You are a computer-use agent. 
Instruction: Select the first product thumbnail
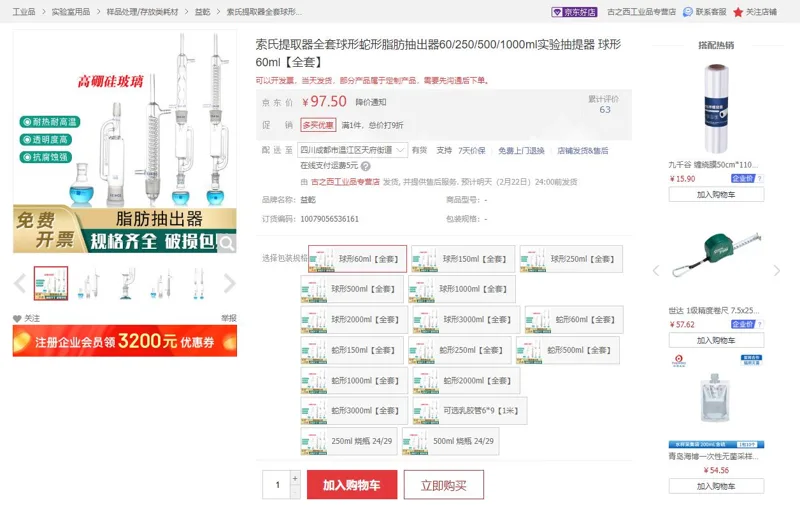51,283
